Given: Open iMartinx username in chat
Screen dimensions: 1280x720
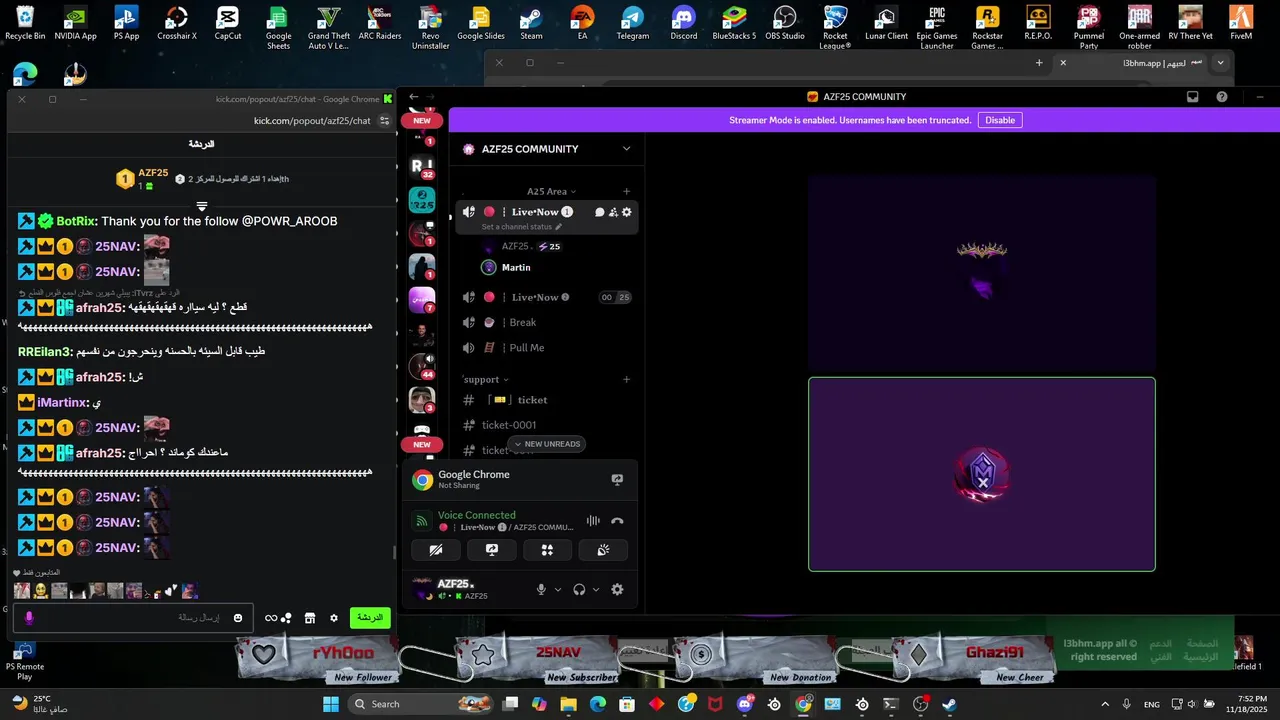Looking at the screenshot, I should pyautogui.click(x=62, y=402).
